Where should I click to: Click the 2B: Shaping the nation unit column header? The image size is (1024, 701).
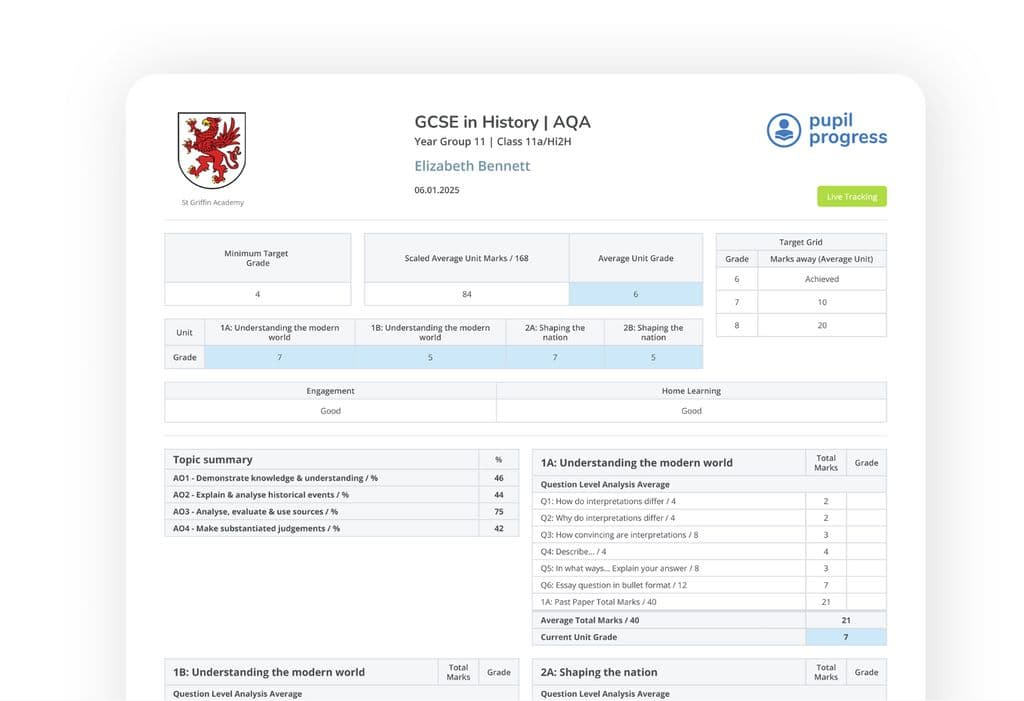(653, 333)
